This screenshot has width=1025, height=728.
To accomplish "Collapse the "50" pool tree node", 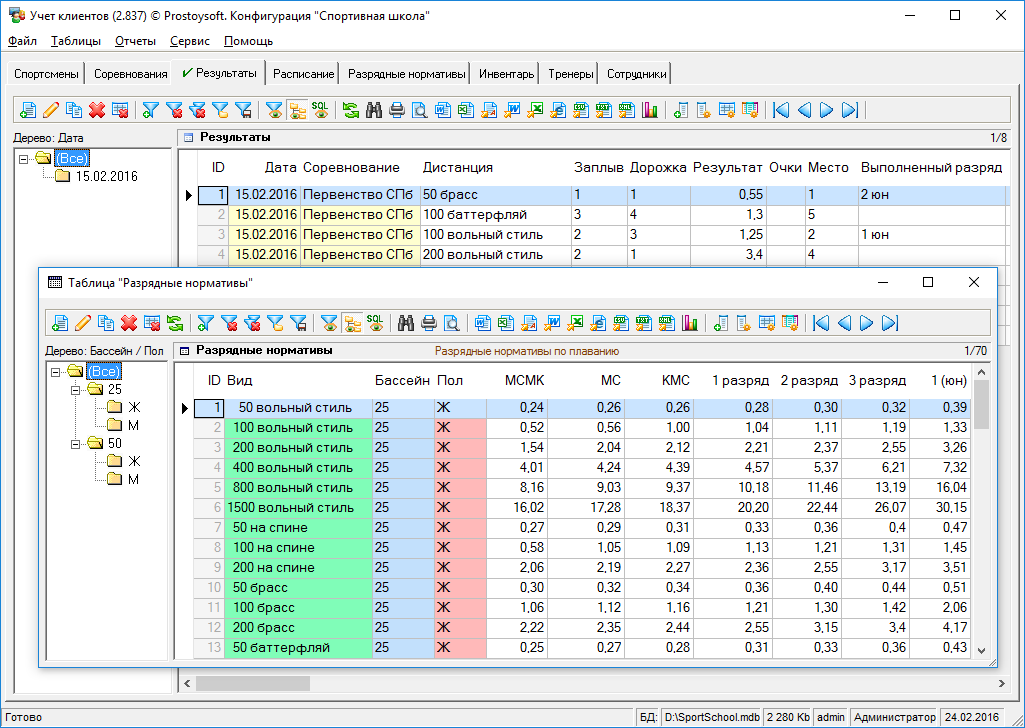I will 75,443.
